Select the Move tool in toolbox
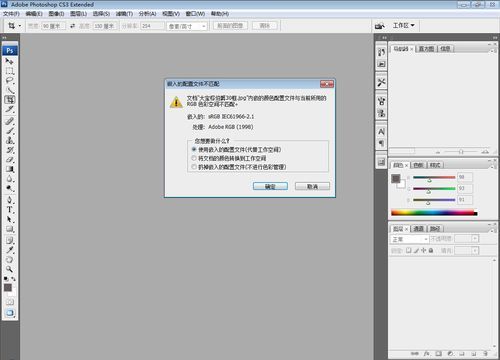The height and width of the screenshot is (360, 500). (x=9, y=61)
